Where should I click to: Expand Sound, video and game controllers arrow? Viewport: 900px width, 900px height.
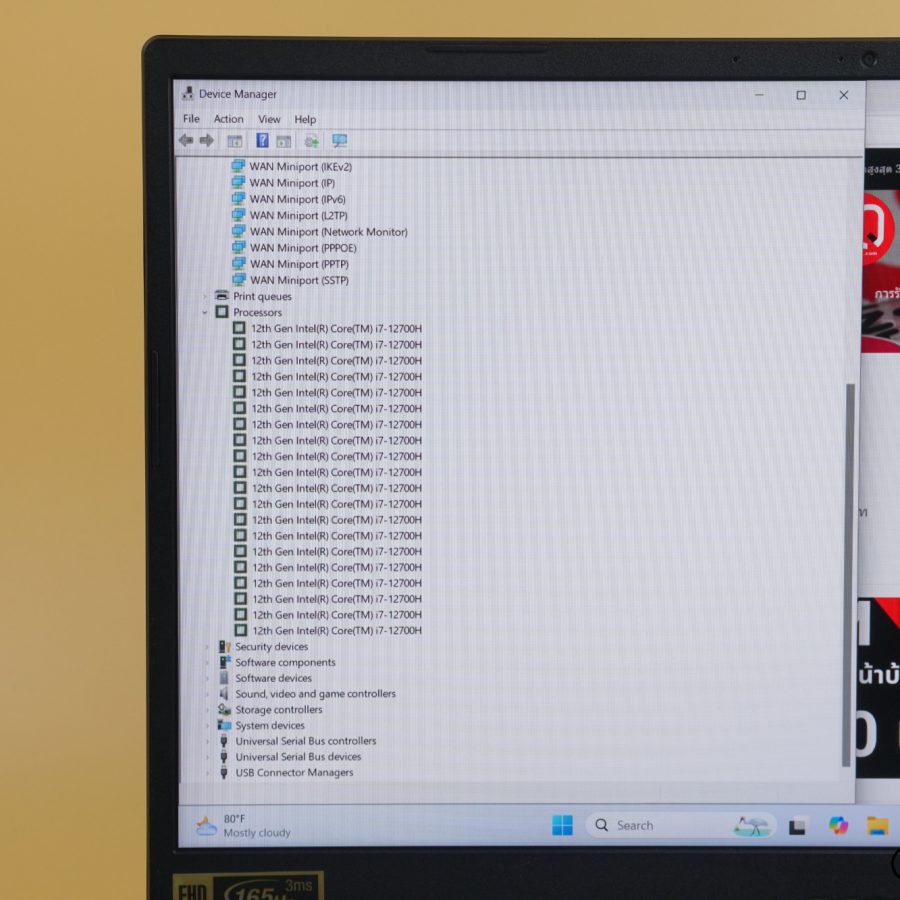click(208, 694)
